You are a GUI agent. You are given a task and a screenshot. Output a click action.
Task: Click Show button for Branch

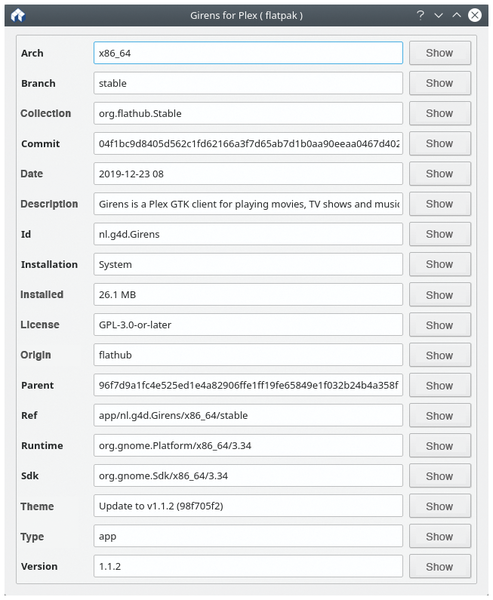[x=440, y=83]
